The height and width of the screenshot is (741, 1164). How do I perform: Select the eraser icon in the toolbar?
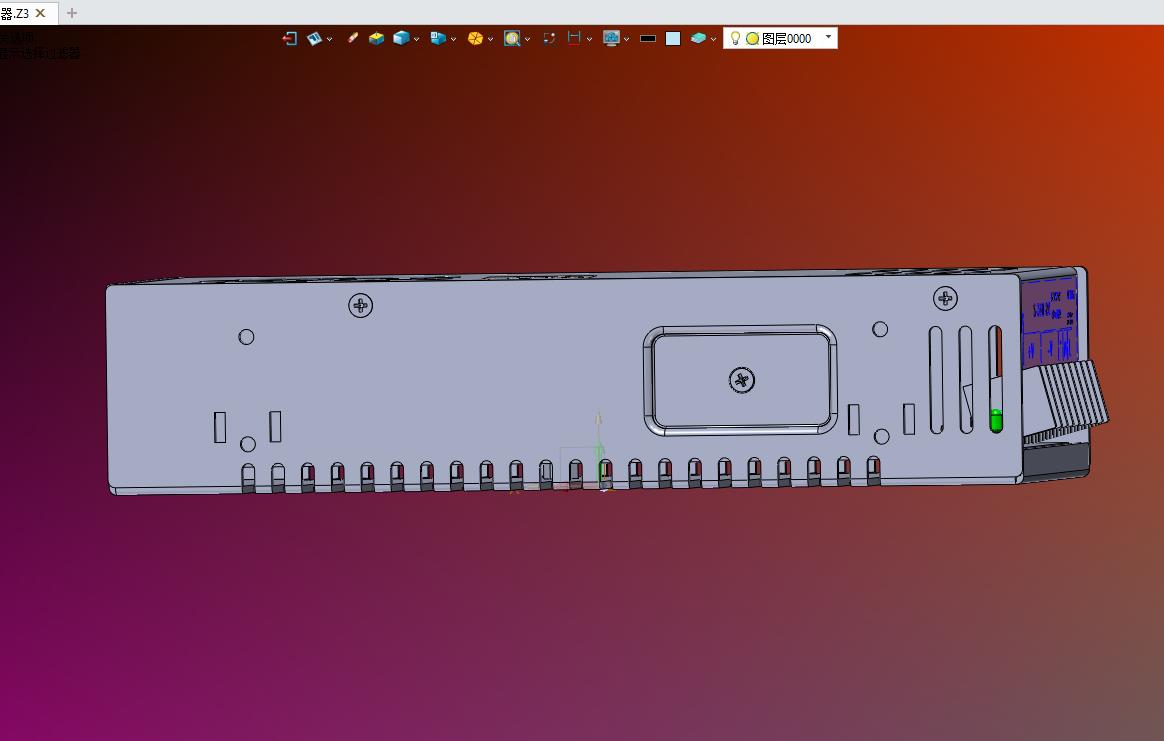pos(353,38)
